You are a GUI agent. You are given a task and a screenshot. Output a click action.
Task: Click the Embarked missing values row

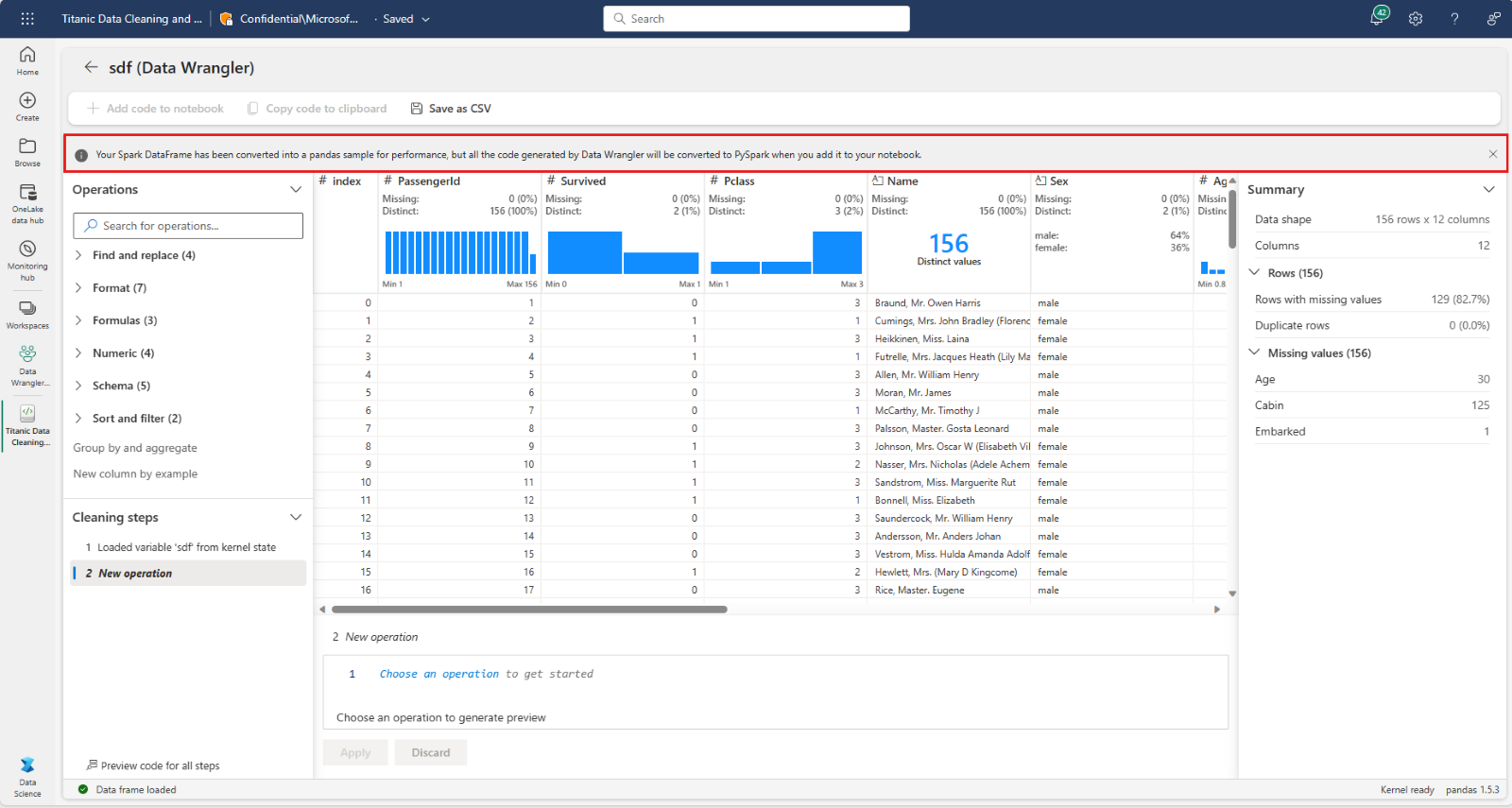pos(1372,432)
